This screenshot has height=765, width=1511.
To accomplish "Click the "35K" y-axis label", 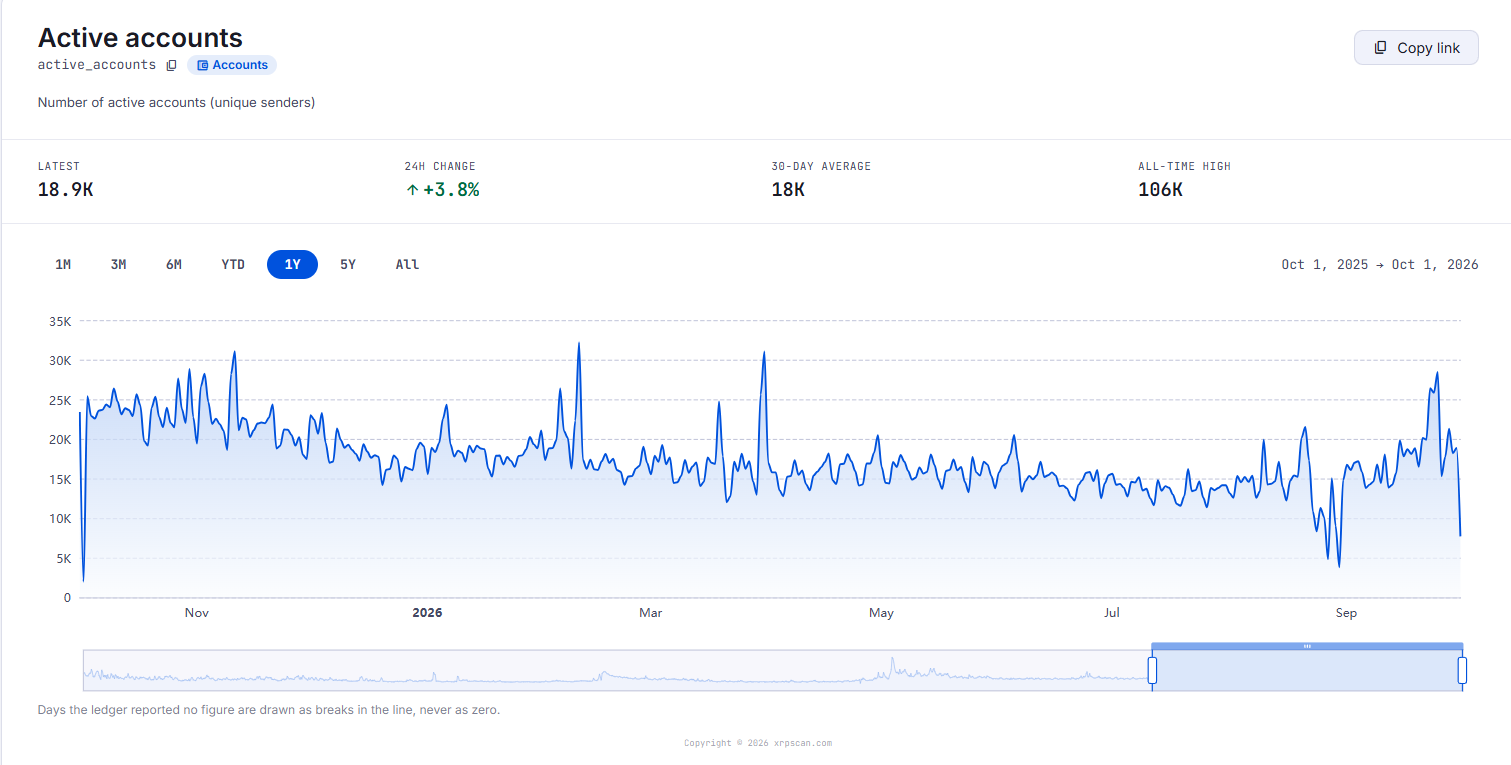I will [59, 322].
